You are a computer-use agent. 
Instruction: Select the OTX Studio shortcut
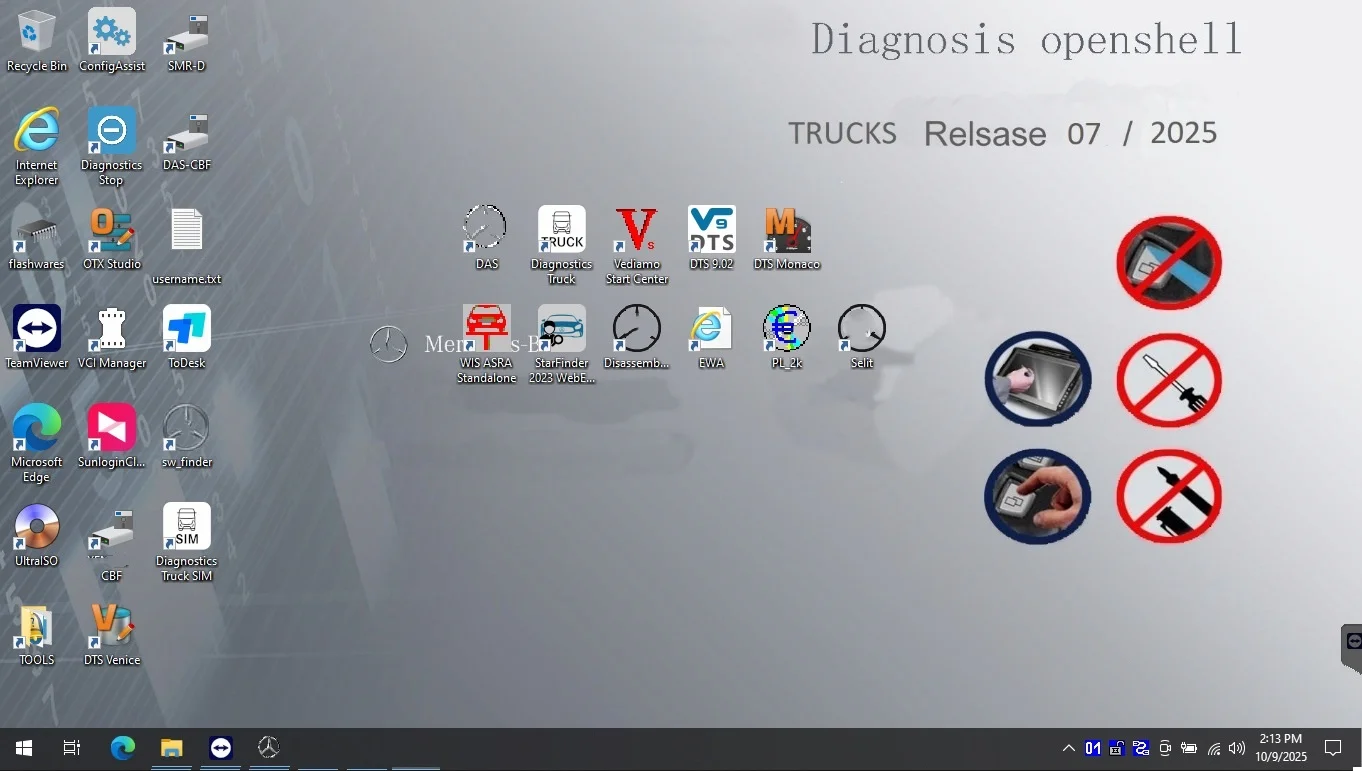coord(112,239)
